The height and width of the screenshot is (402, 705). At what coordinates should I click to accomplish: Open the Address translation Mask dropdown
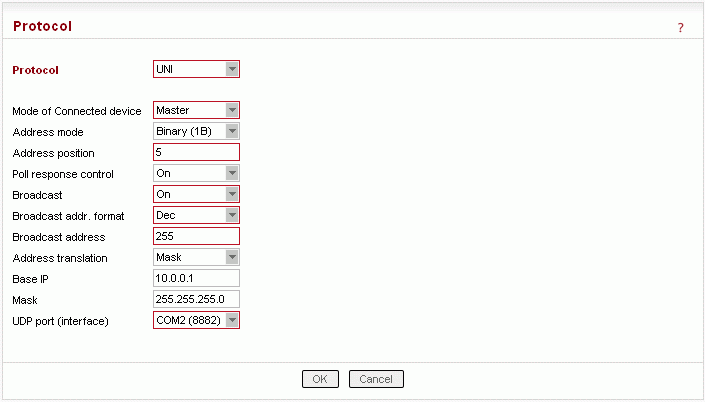196,257
